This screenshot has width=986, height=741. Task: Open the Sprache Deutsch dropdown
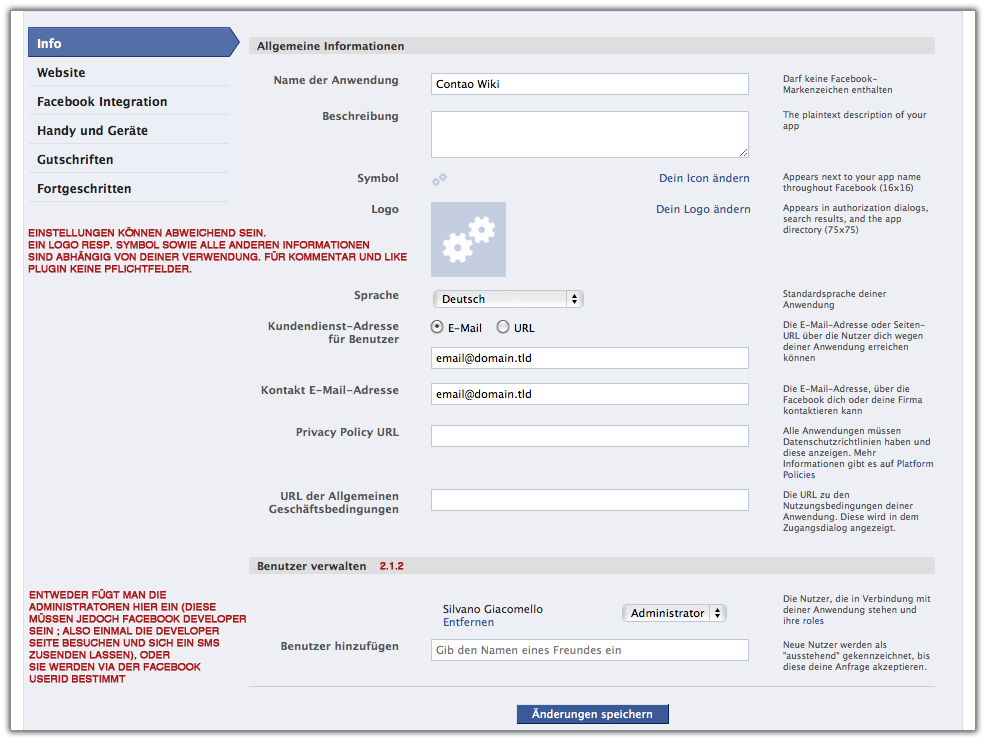coord(508,299)
